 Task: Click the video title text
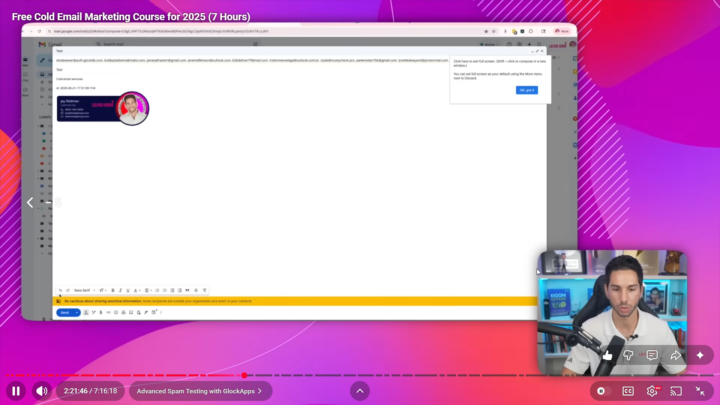click(x=131, y=17)
